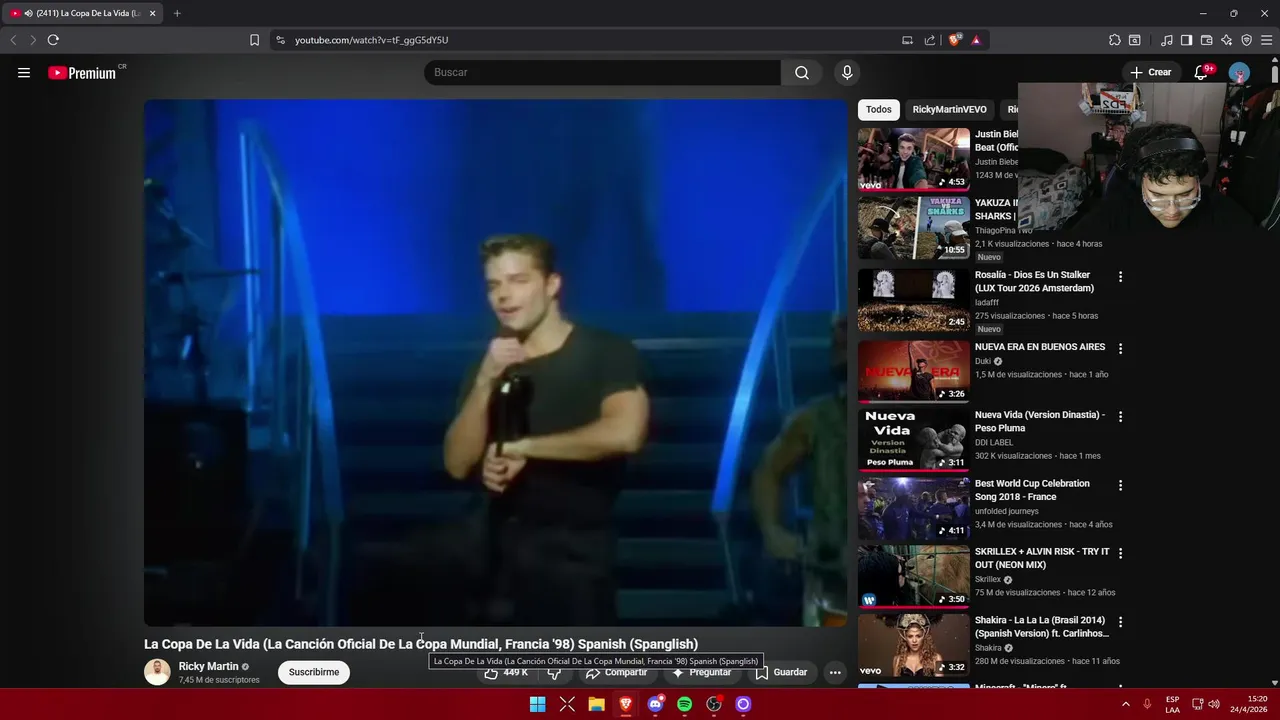The height and width of the screenshot is (720, 1280).
Task: Open volume control in system tray
Action: coord(1214,704)
